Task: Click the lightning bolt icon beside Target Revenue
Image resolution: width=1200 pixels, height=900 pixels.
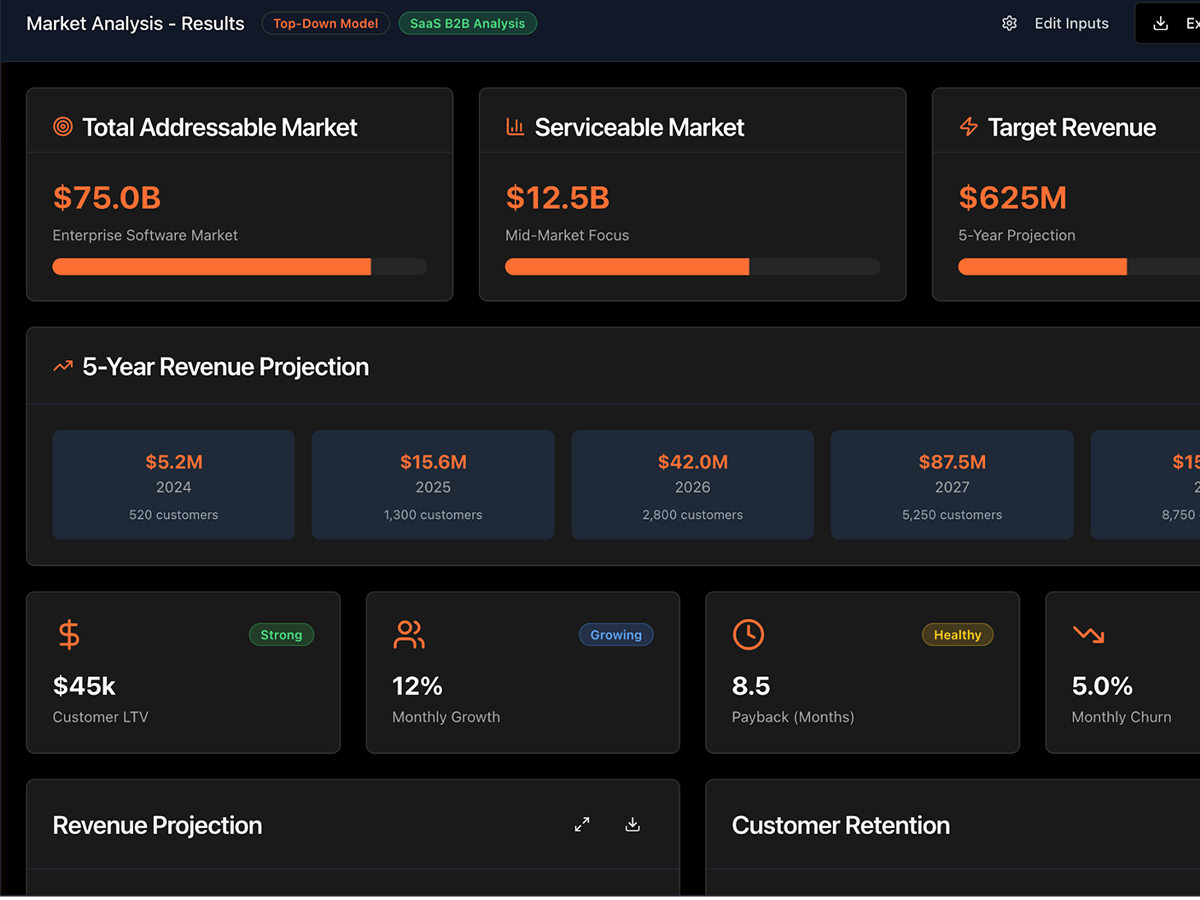Action: coord(968,127)
